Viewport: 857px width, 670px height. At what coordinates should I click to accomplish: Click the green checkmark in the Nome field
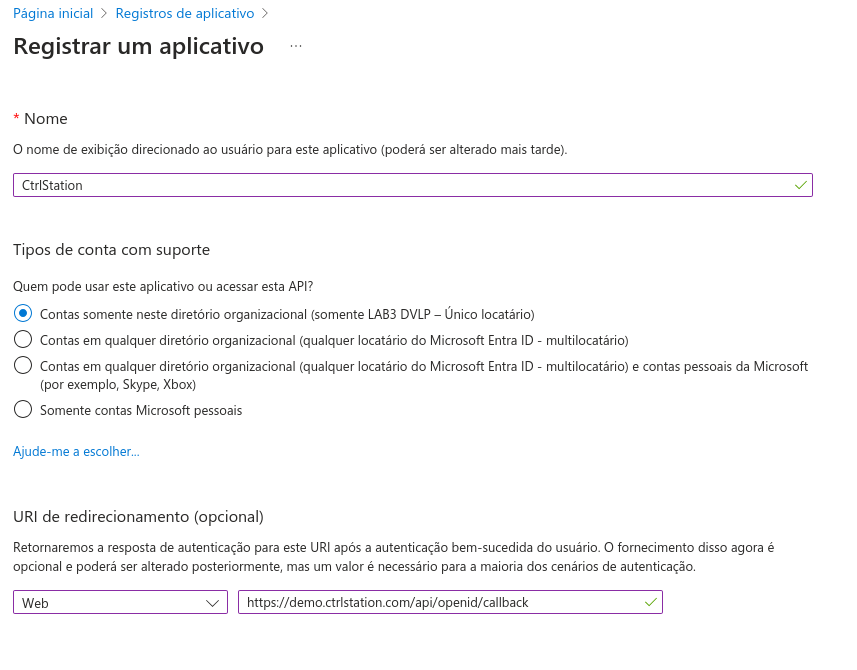[800, 185]
